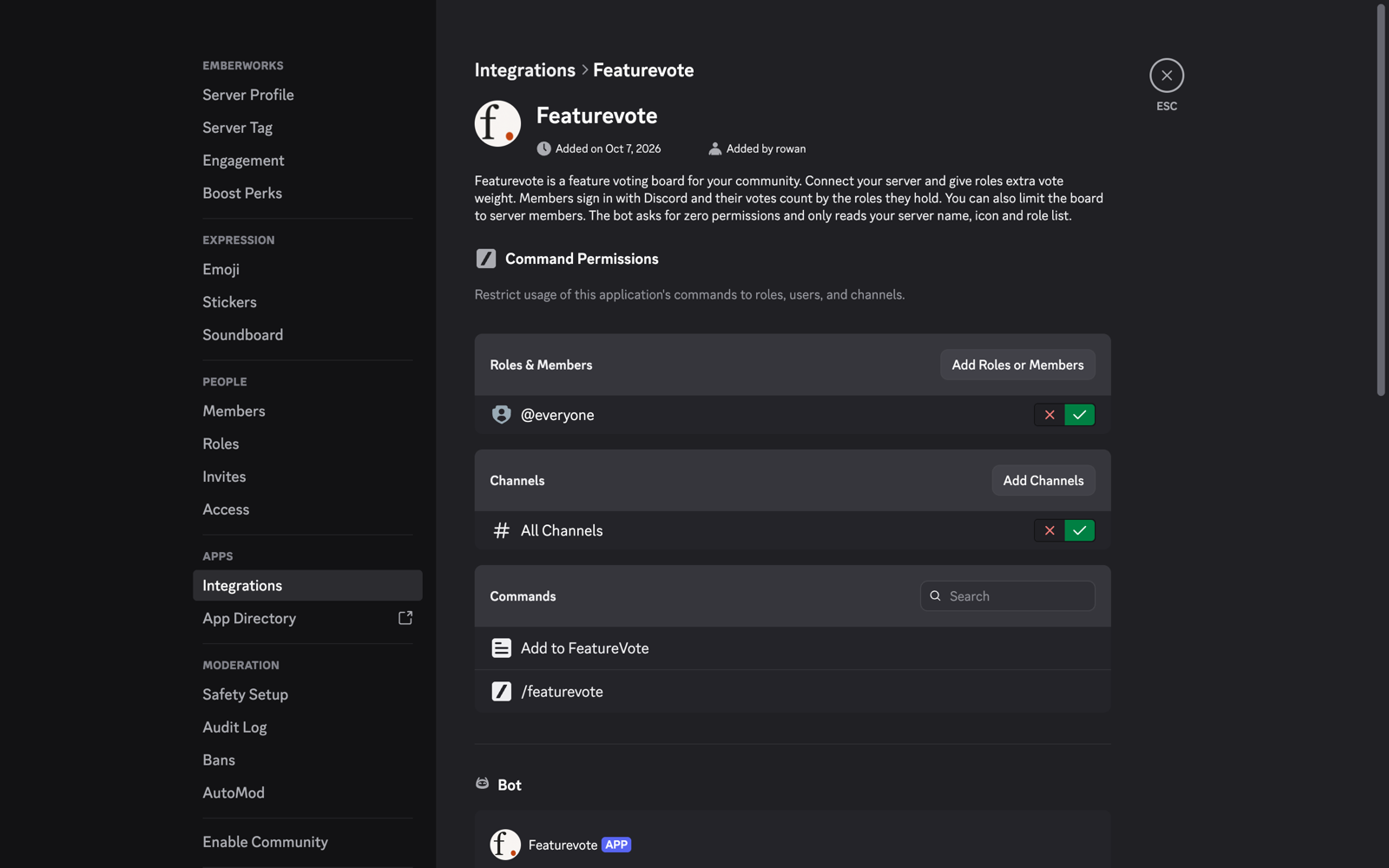Click the clock icon next to added date
The height and width of the screenshot is (868, 1389).
point(543,148)
